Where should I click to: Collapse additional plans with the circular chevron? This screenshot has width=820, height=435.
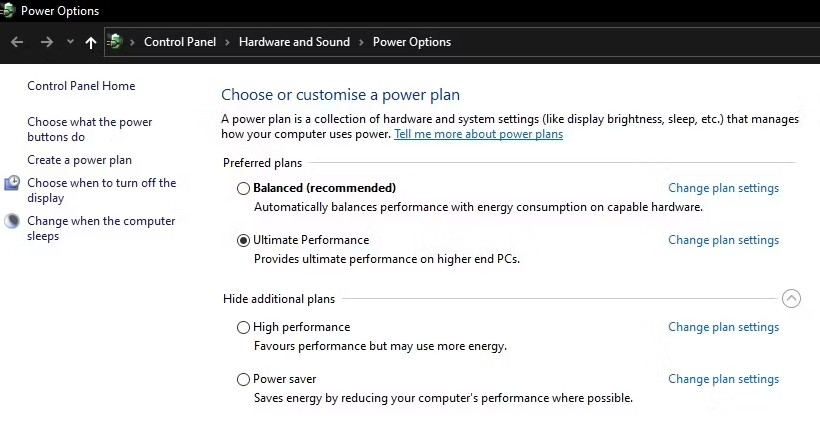coord(791,299)
